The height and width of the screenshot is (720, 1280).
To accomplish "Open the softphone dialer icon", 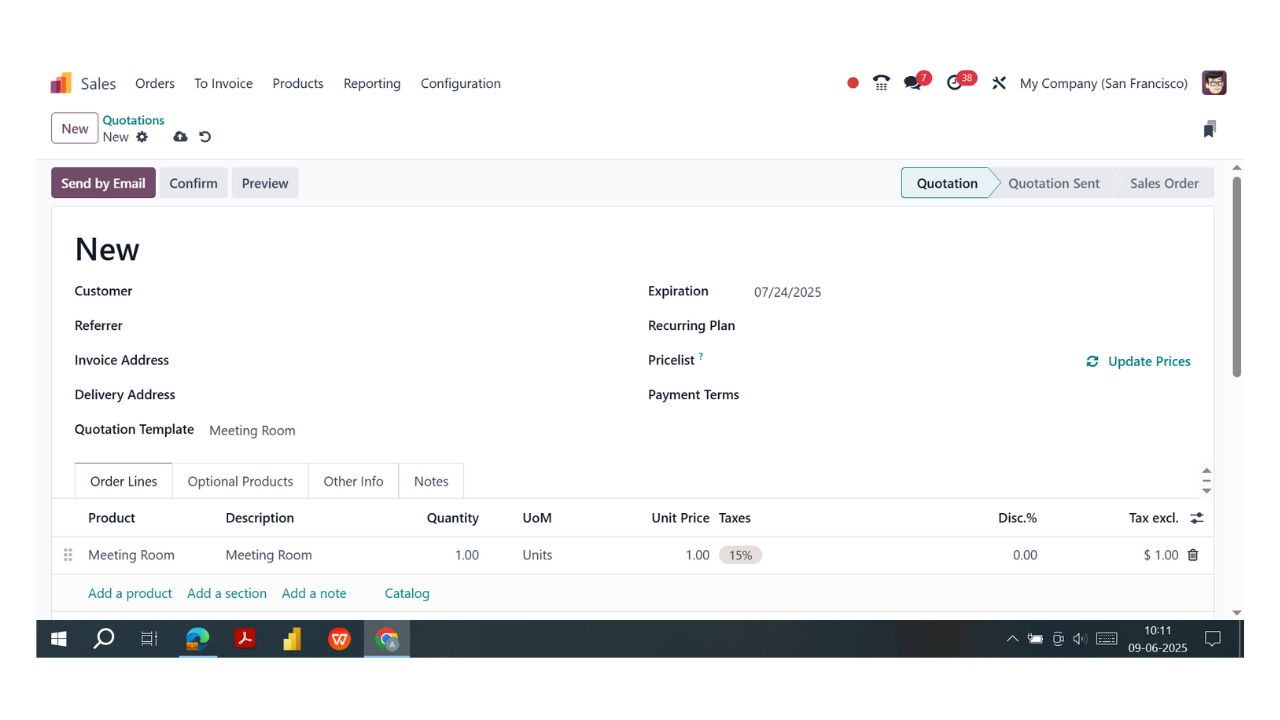I will click(881, 83).
